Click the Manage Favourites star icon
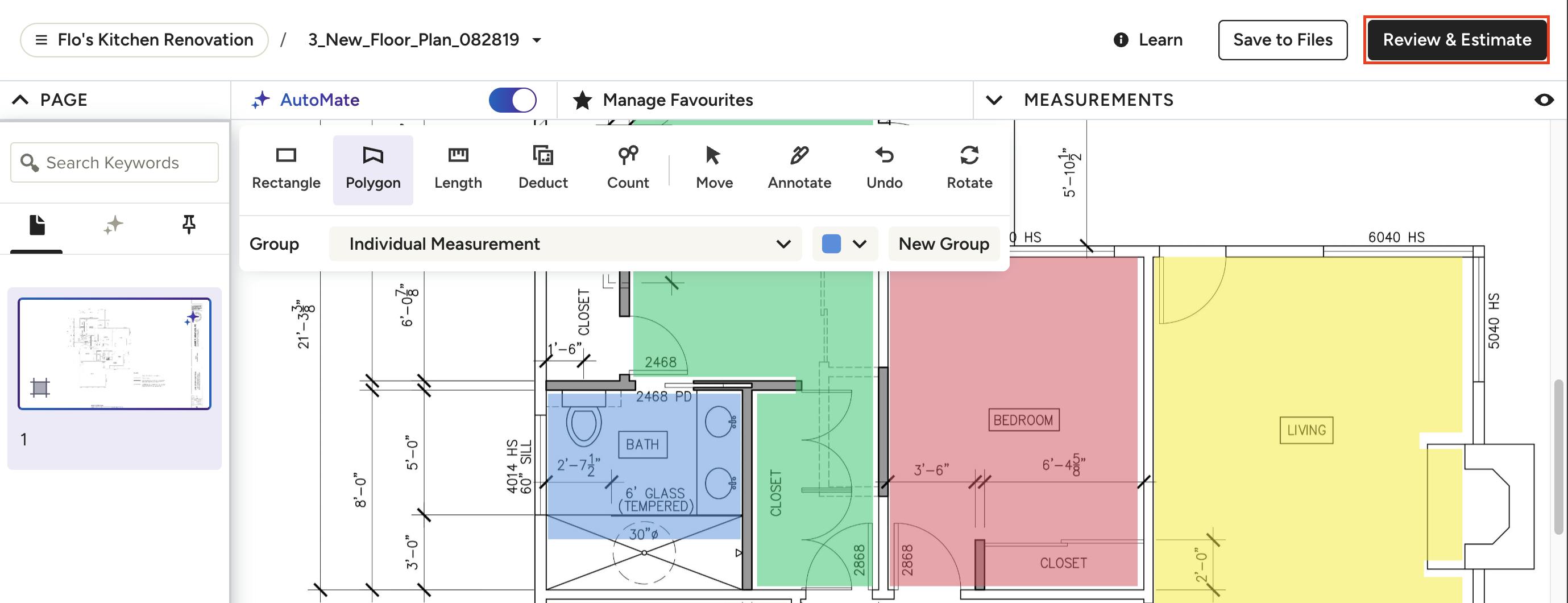Screen dimensions: 1568x603 pos(583,100)
